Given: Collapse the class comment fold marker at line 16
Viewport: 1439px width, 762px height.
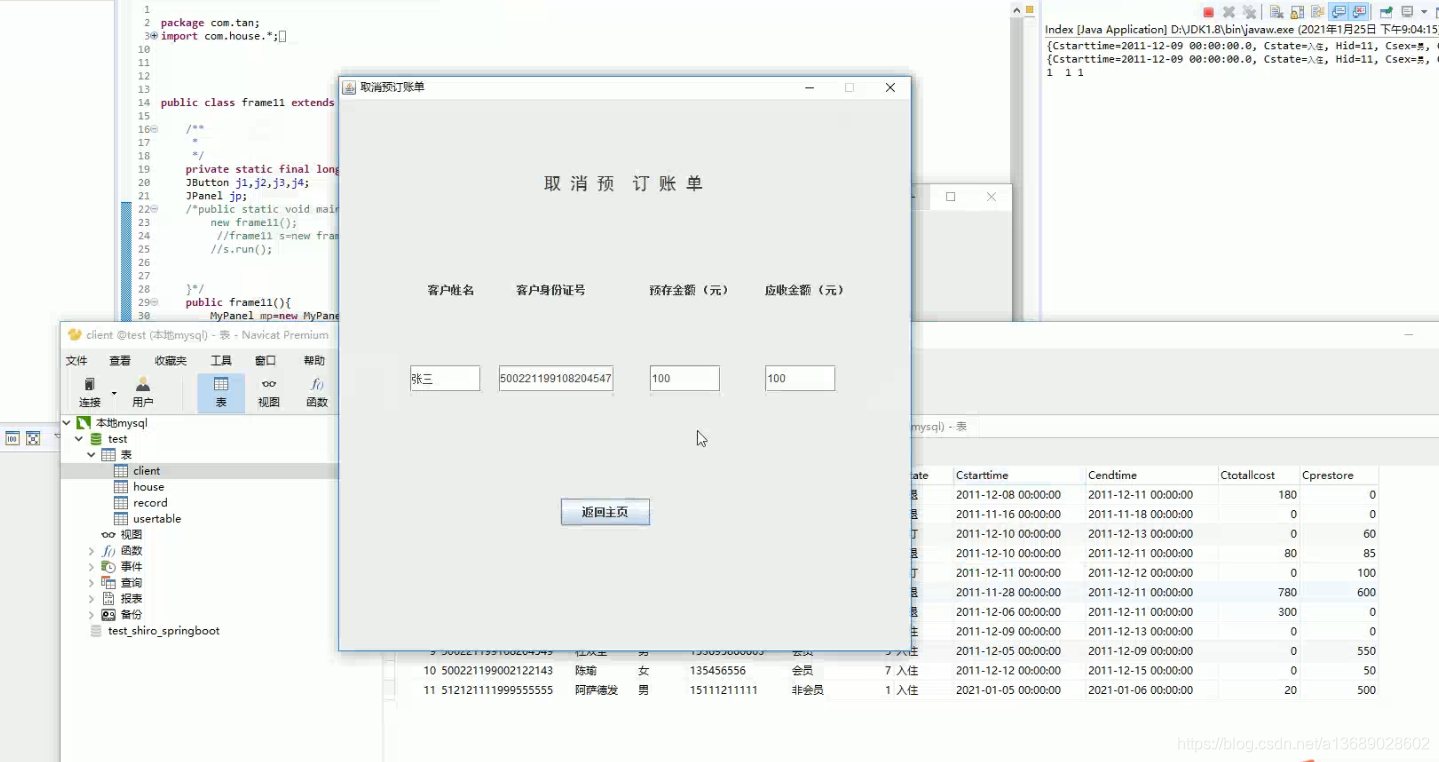Looking at the screenshot, I should [154, 129].
